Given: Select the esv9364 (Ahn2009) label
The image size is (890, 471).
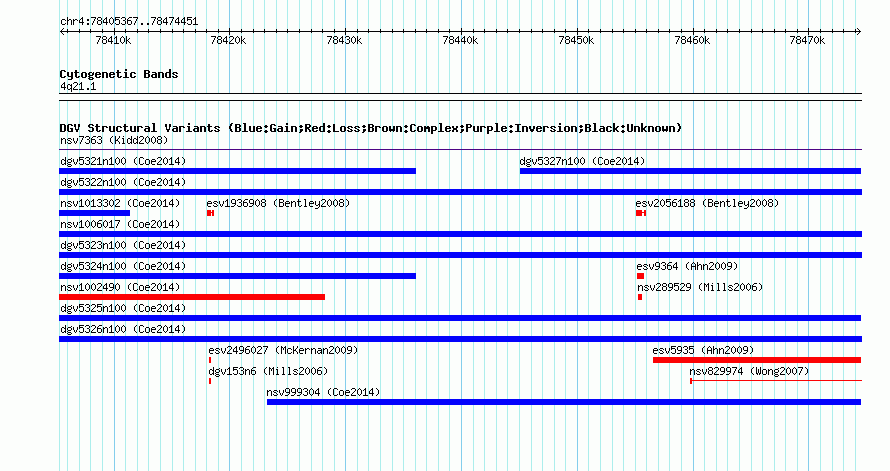Looking at the screenshot, I should click(x=687, y=266).
